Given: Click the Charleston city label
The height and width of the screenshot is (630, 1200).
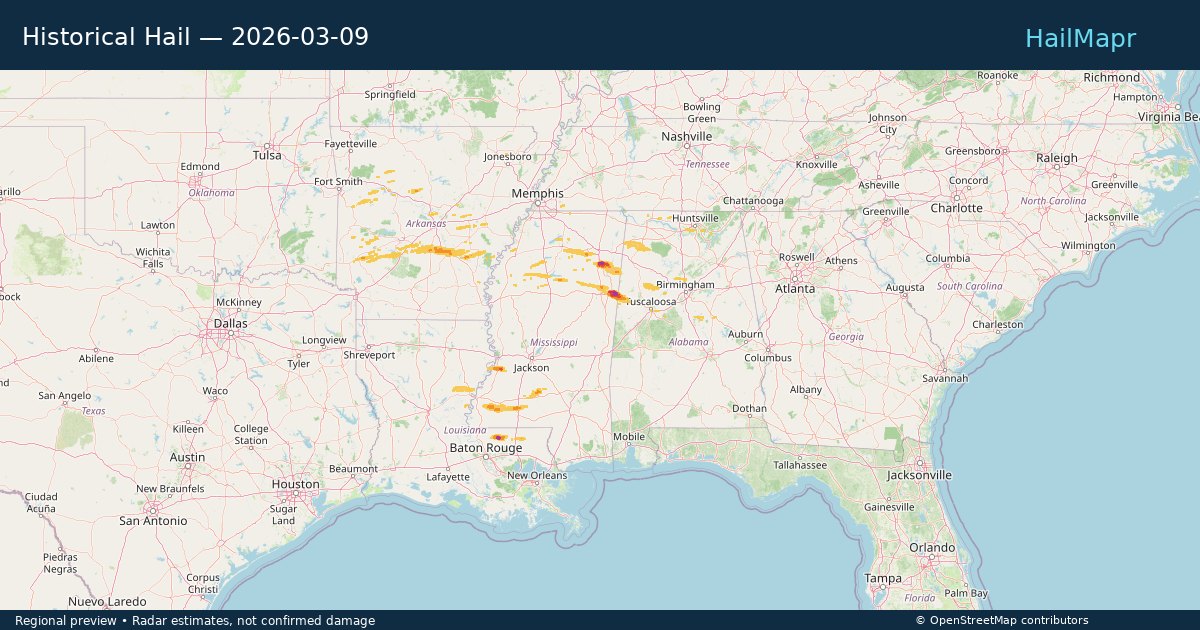Looking at the screenshot, I should point(997,324).
